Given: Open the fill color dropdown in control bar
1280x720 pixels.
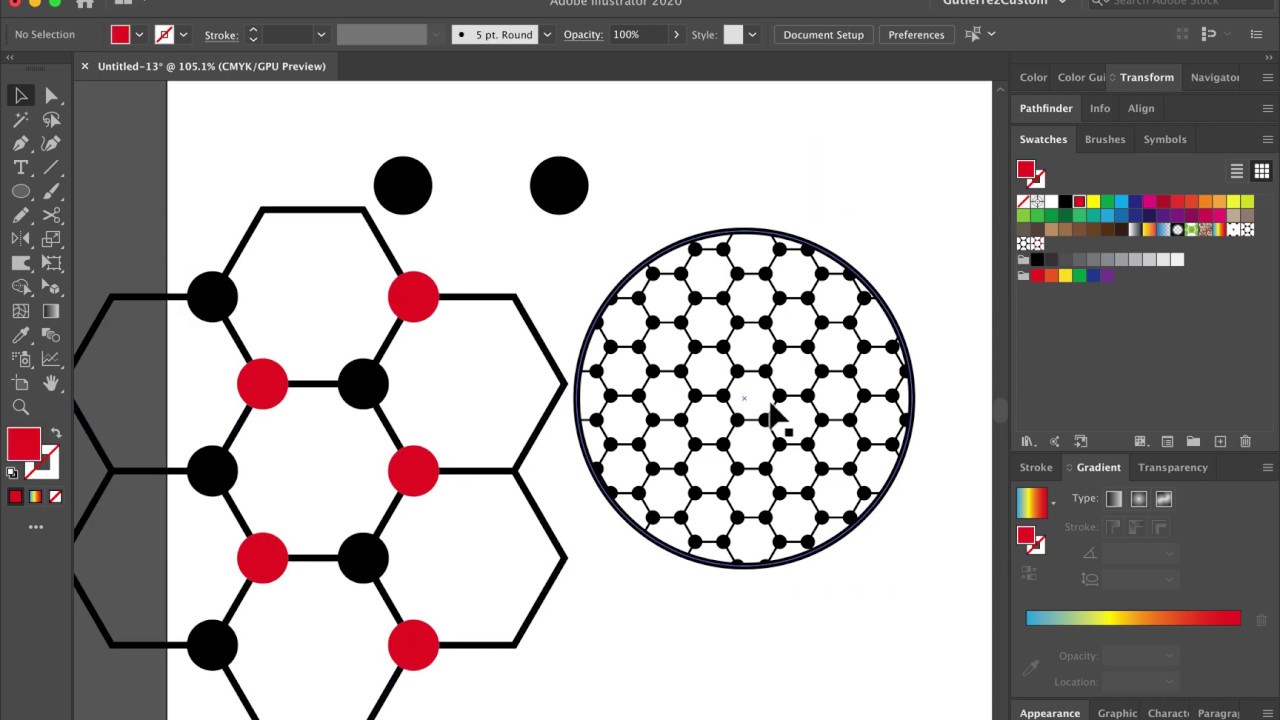Looking at the screenshot, I should tap(139, 35).
